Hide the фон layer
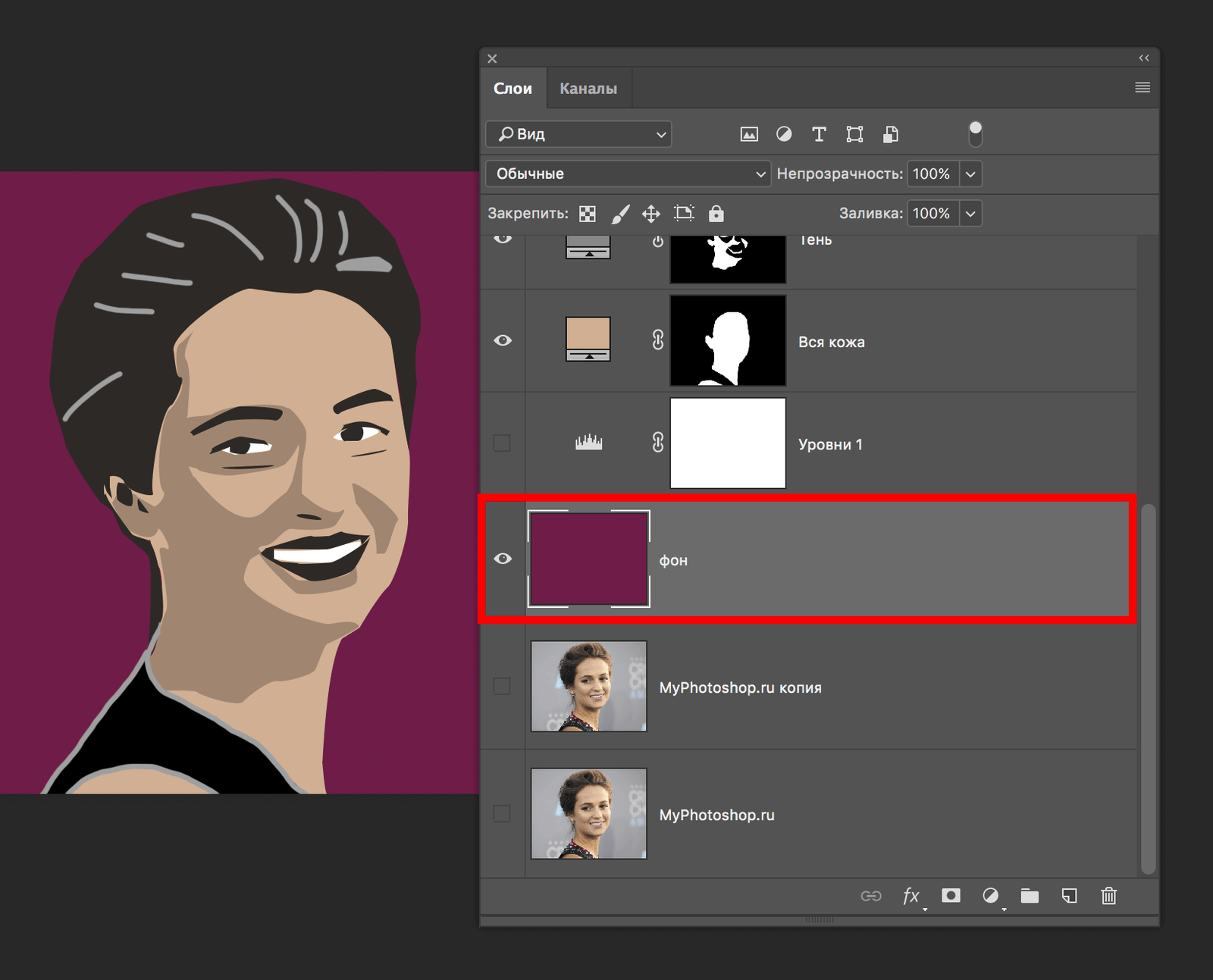This screenshot has width=1213, height=980. click(503, 559)
